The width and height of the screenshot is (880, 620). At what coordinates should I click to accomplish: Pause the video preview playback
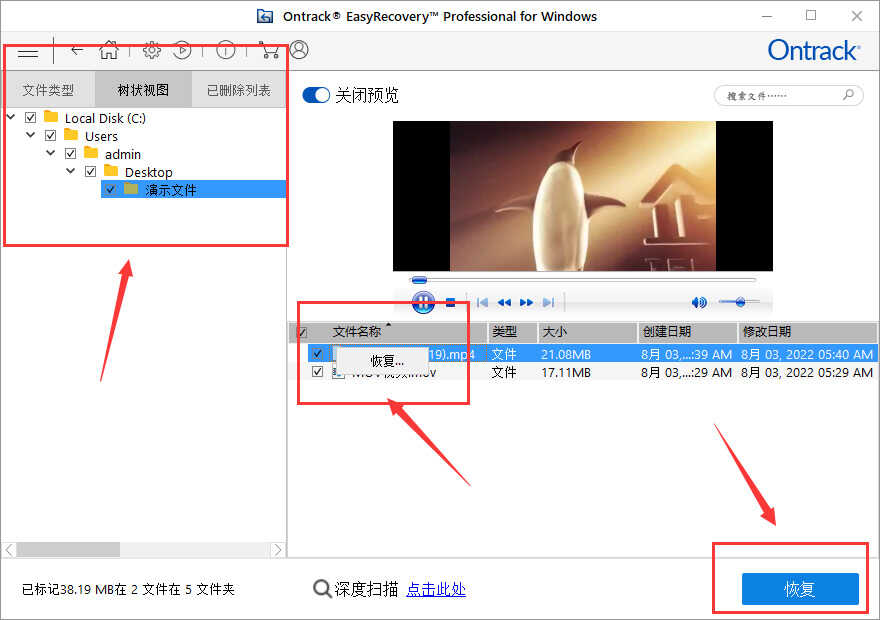(x=423, y=302)
